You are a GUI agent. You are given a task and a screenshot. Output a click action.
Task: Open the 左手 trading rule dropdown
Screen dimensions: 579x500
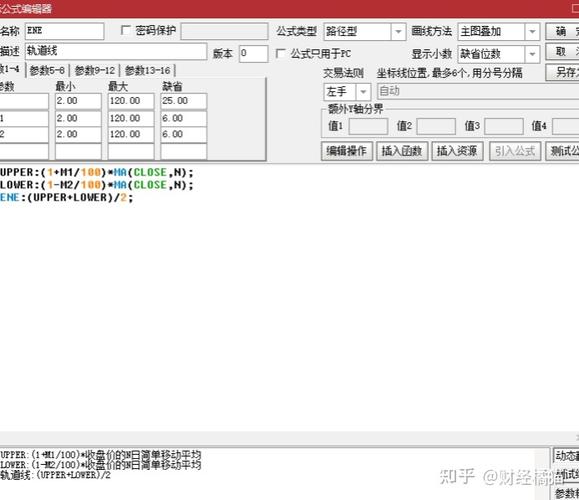coord(363,92)
